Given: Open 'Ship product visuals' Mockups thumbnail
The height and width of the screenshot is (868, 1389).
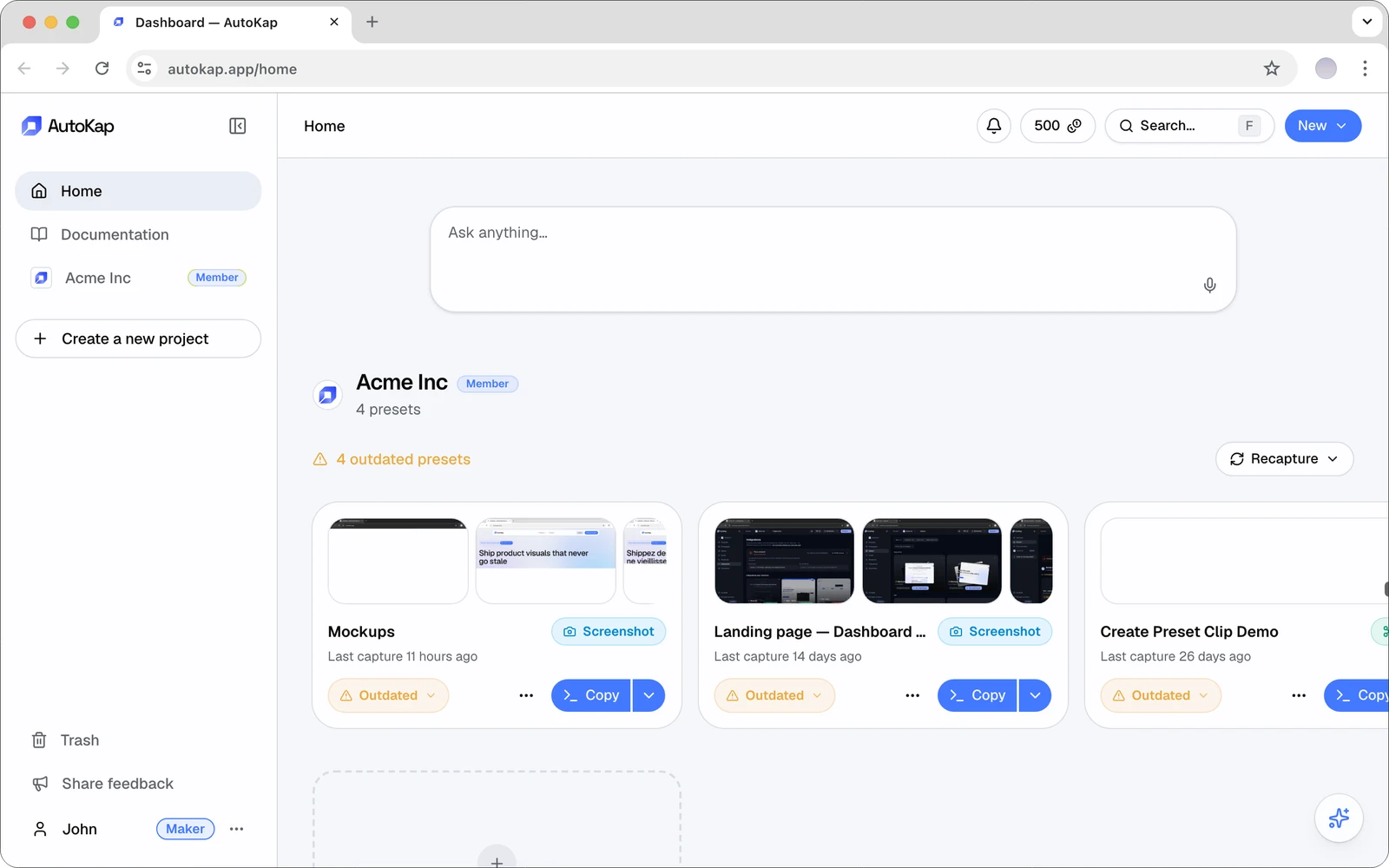Looking at the screenshot, I should 546,561.
